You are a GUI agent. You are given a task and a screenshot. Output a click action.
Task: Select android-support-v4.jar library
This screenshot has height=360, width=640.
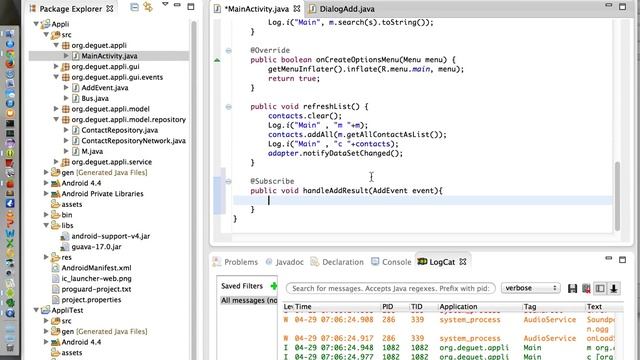coord(110,236)
